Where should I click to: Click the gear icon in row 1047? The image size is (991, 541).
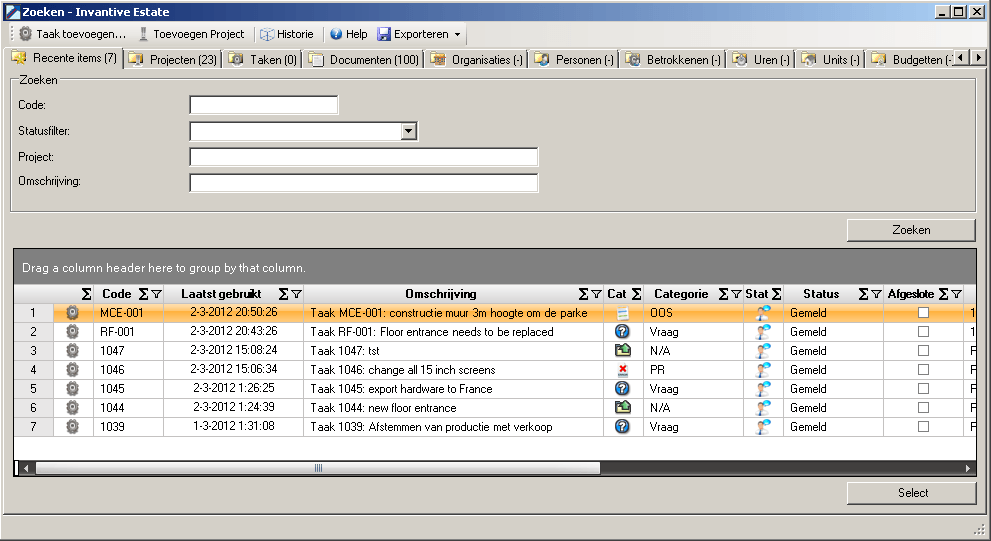coord(73,350)
